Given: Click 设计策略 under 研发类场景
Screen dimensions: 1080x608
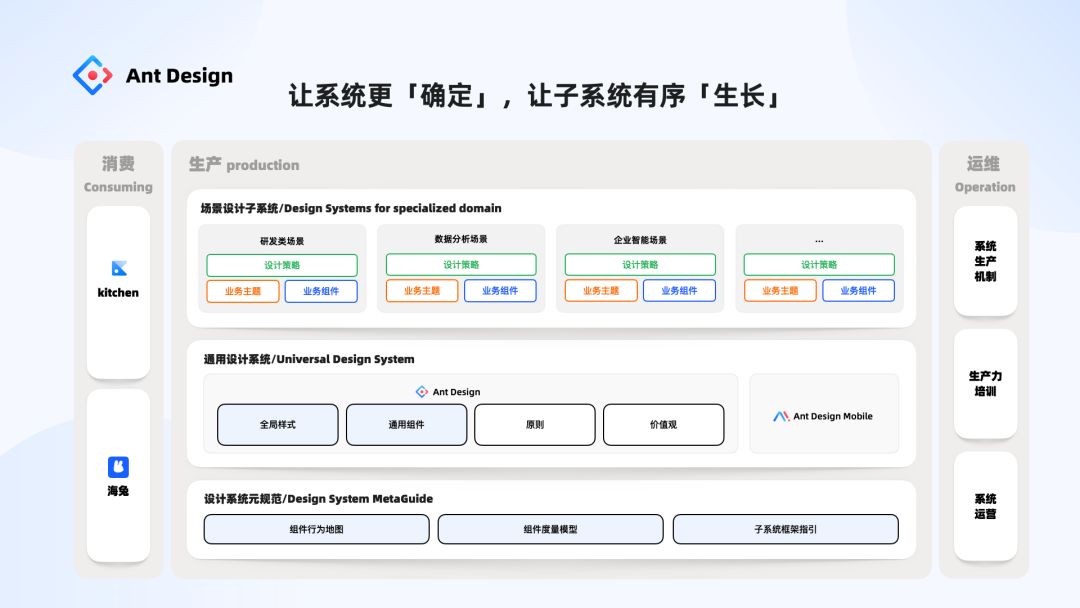Looking at the screenshot, I should 282,265.
